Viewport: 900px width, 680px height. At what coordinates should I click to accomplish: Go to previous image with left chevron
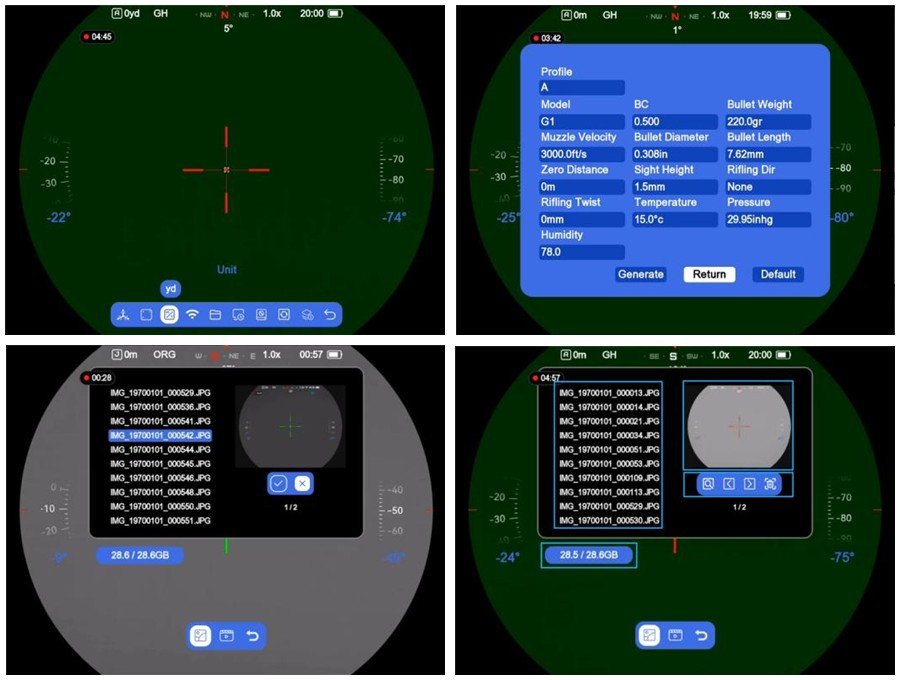(728, 484)
